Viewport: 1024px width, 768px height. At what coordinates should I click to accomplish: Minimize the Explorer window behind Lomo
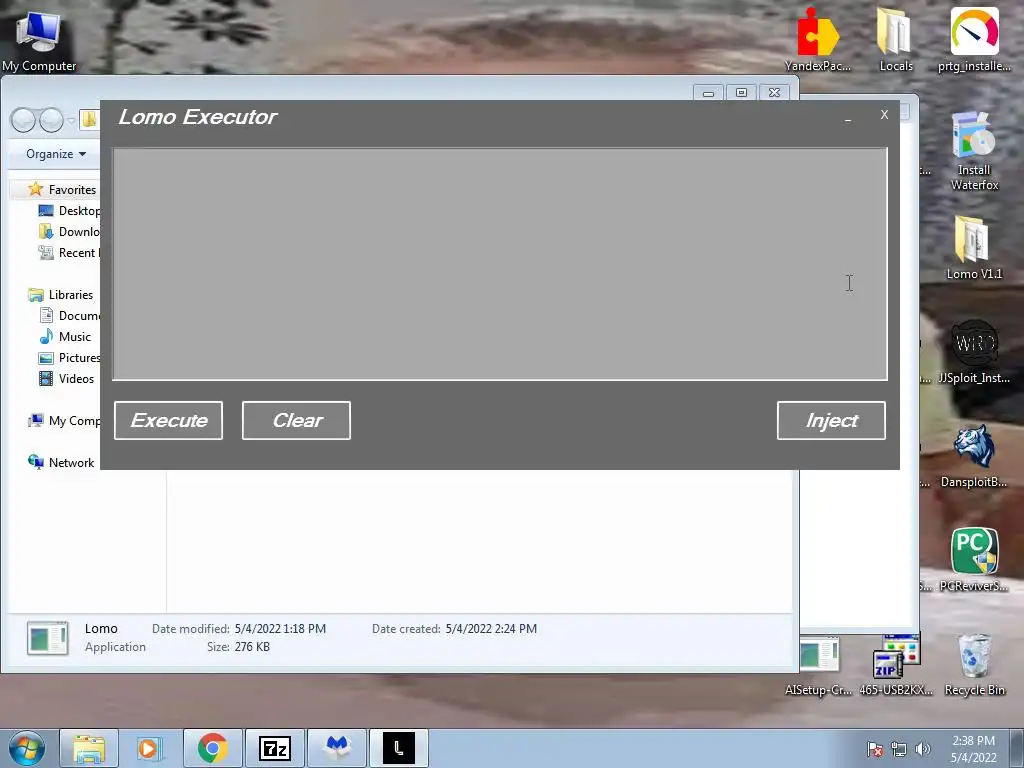[708, 93]
